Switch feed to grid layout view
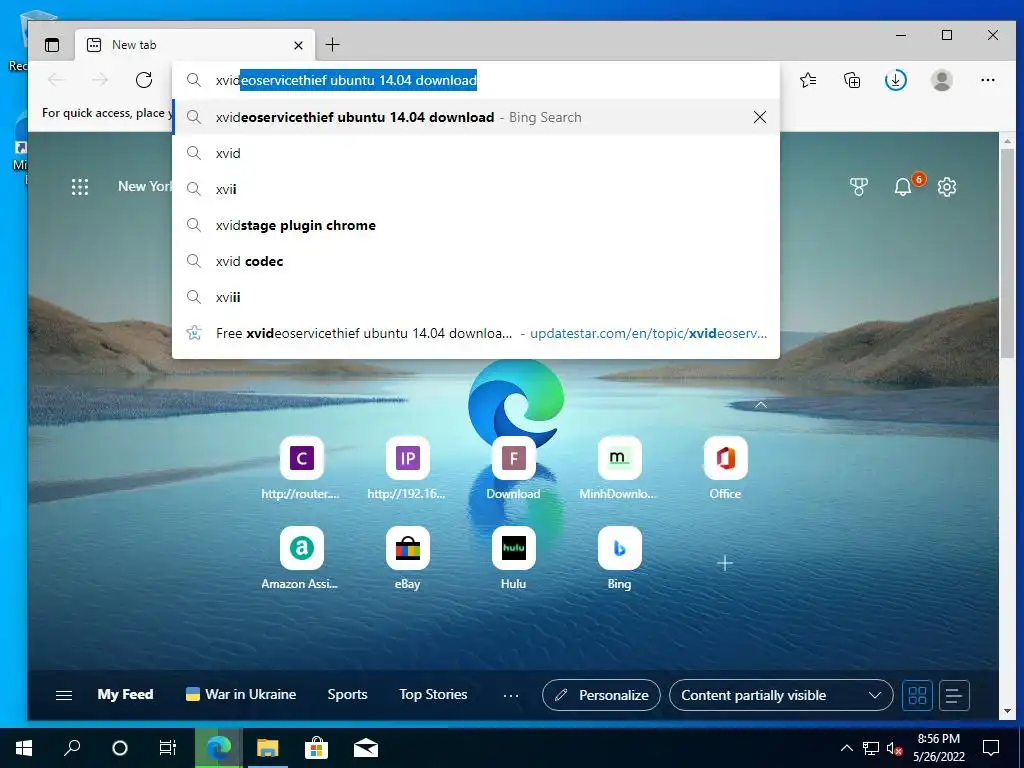Screen dimensions: 1024x768 click(917, 695)
